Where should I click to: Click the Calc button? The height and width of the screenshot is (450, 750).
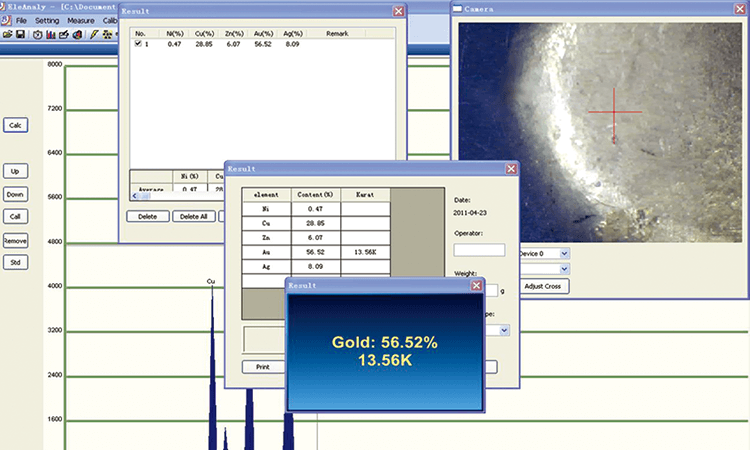(15, 125)
